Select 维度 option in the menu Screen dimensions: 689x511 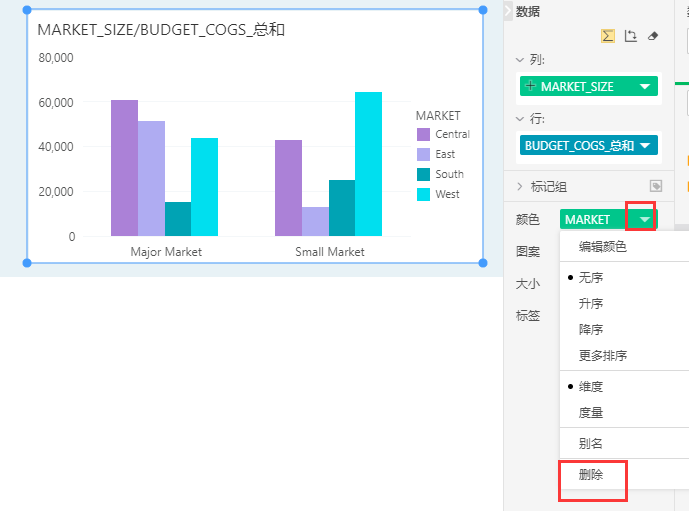click(x=591, y=386)
